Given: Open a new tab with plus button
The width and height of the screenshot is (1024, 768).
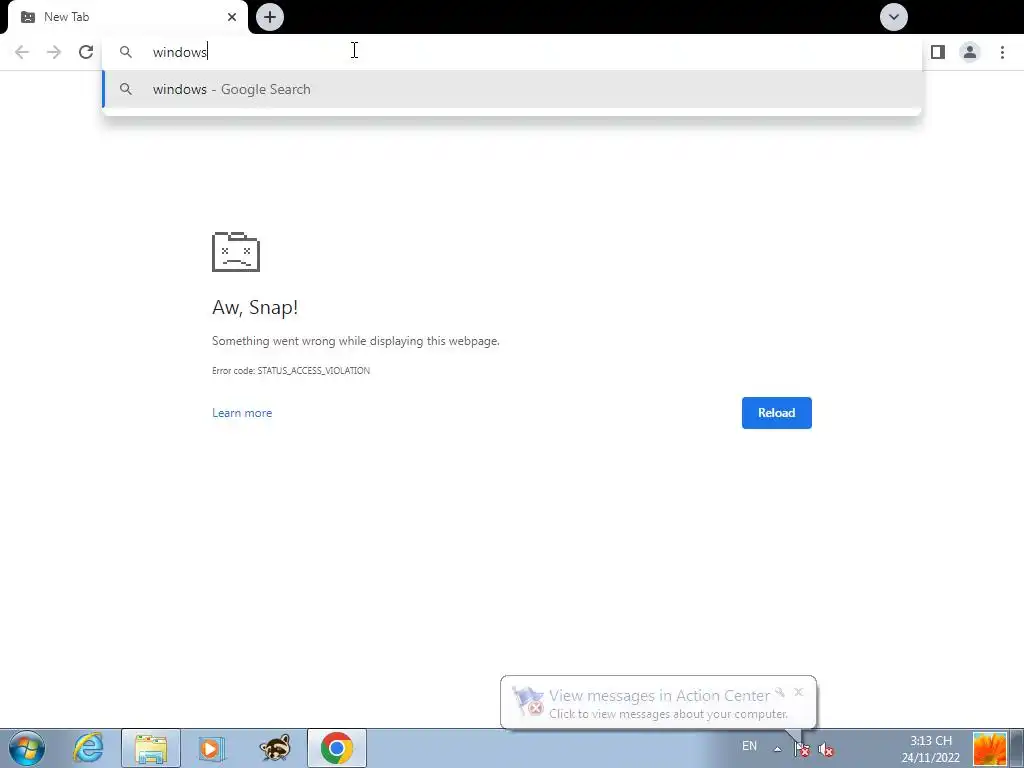Looking at the screenshot, I should click(x=270, y=17).
